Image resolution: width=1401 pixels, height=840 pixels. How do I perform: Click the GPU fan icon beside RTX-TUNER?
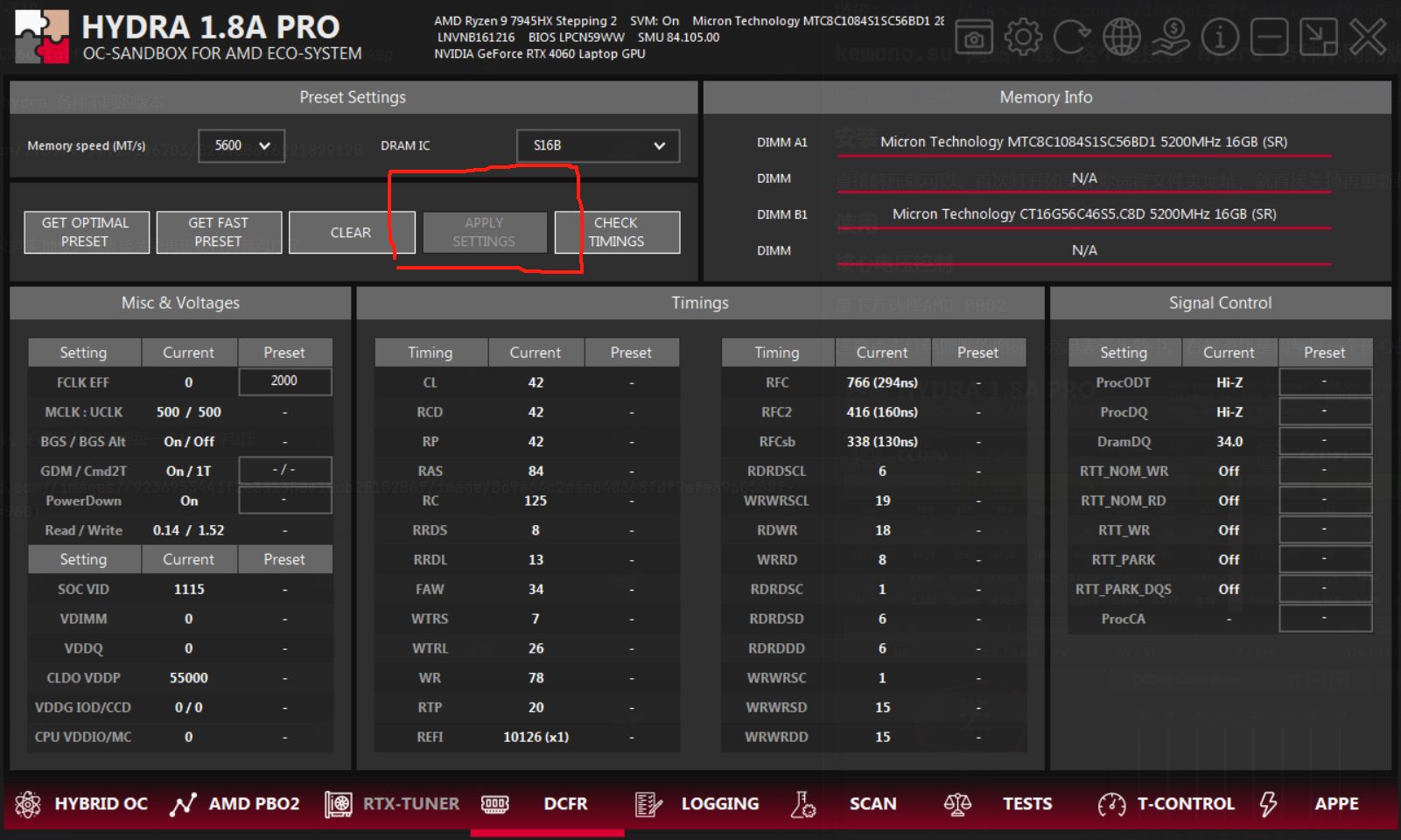coord(338,804)
